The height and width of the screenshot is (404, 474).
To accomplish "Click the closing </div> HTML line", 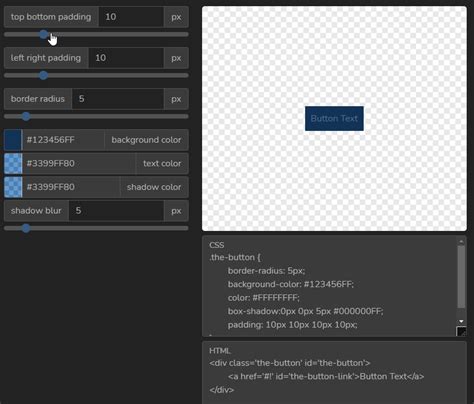I will coord(222,390).
